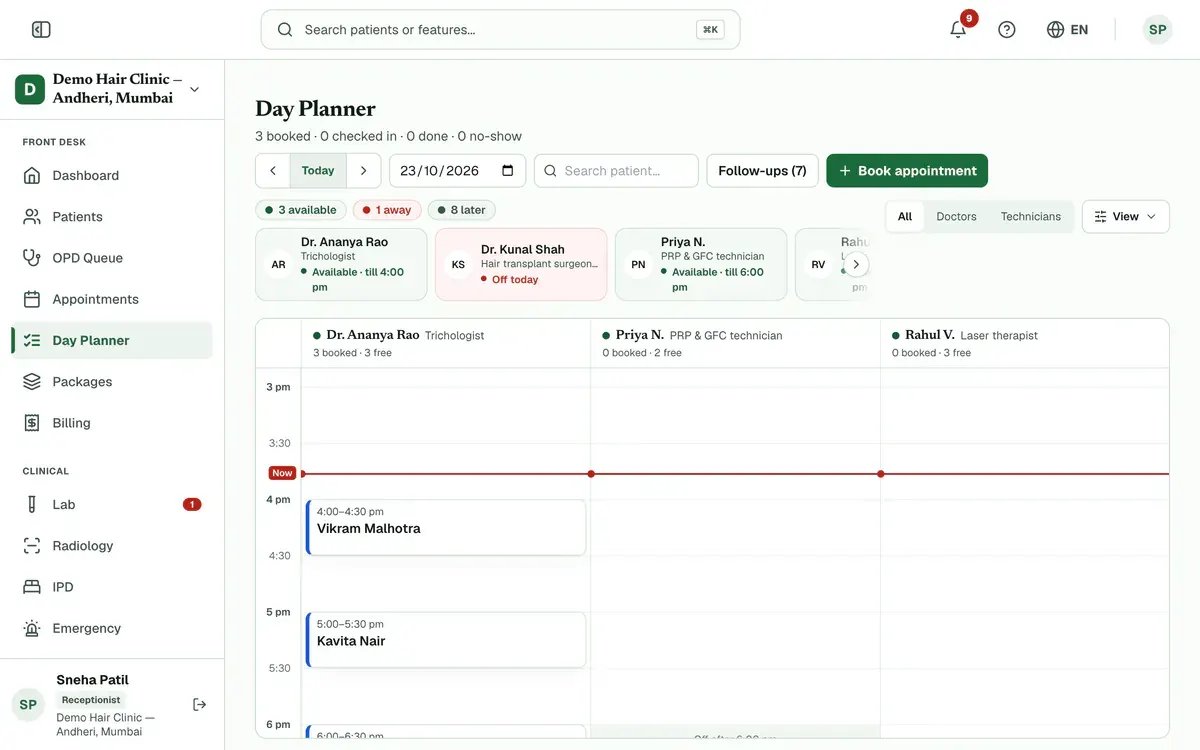Click the globe language icon
The width and height of the screenshot is (1200, 750).
coord(1055,30)
